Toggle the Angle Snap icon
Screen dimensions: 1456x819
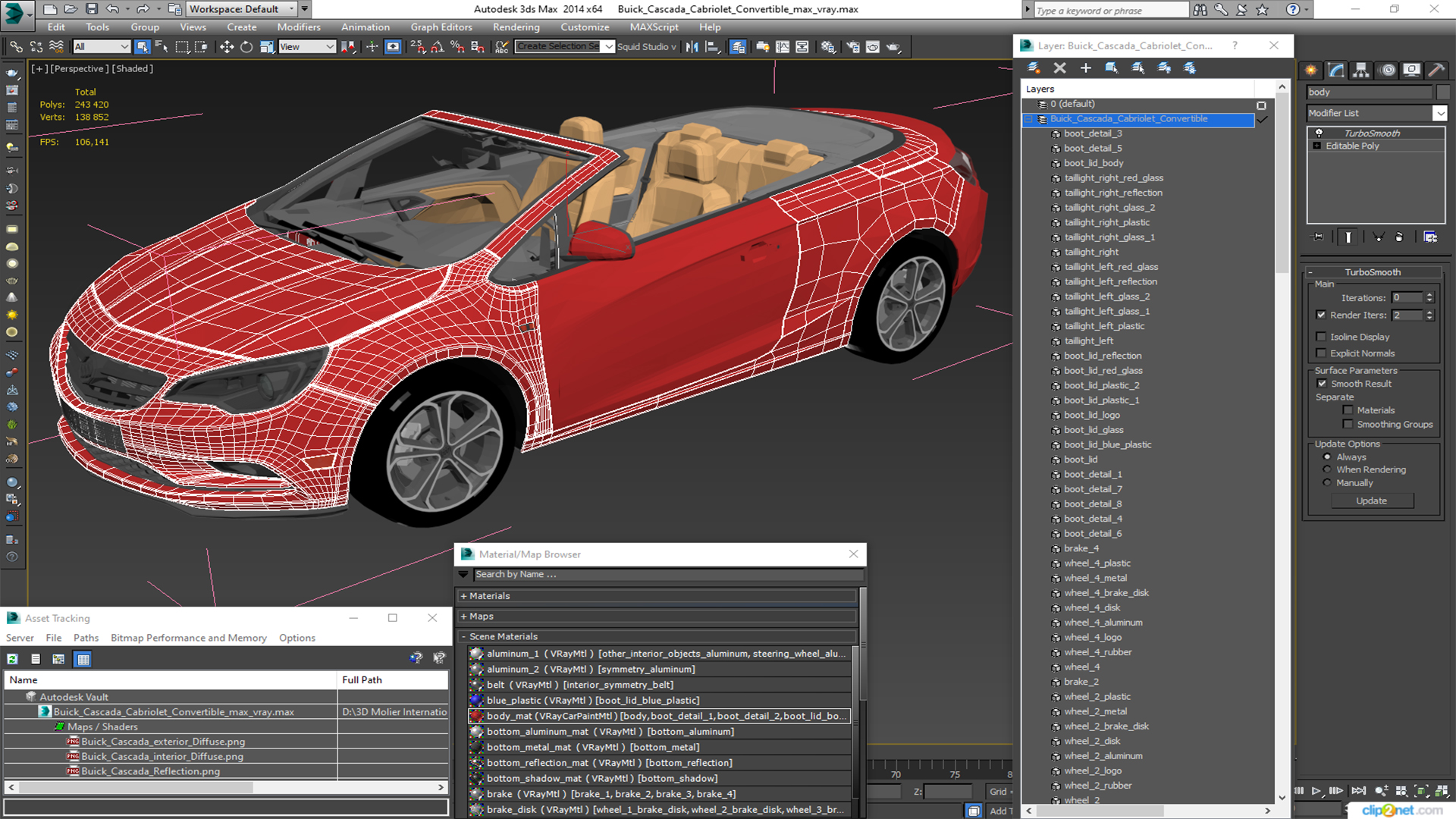[x=438, y=47]
